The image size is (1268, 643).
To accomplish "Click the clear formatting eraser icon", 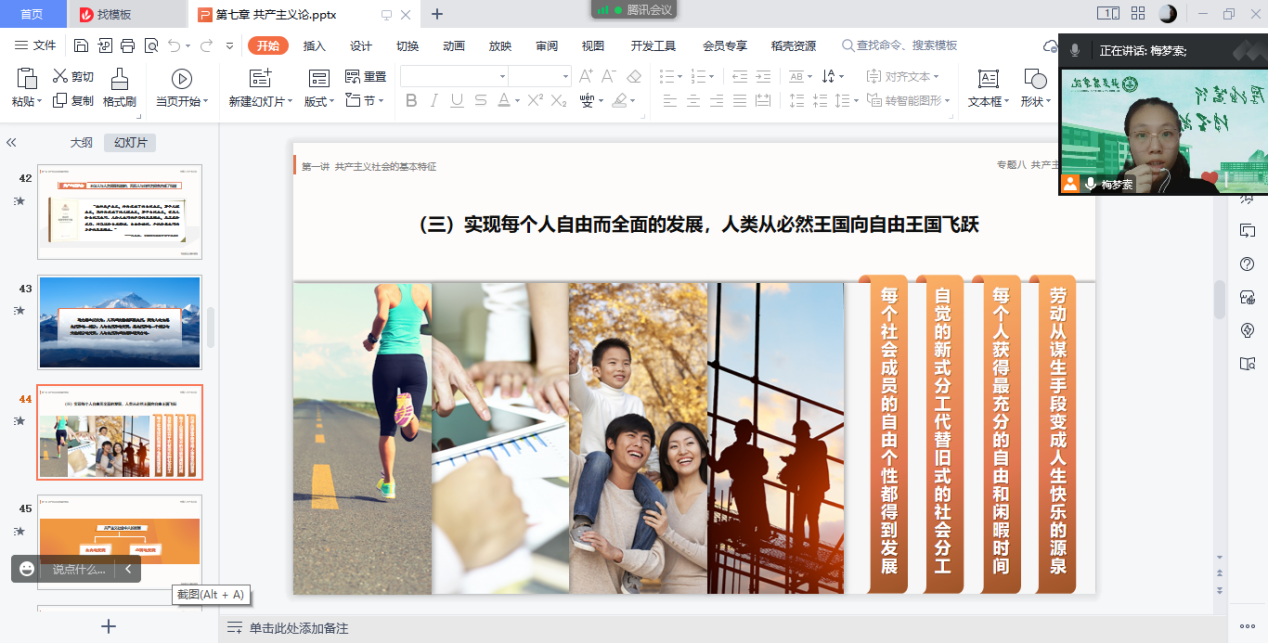I will 634,77.
